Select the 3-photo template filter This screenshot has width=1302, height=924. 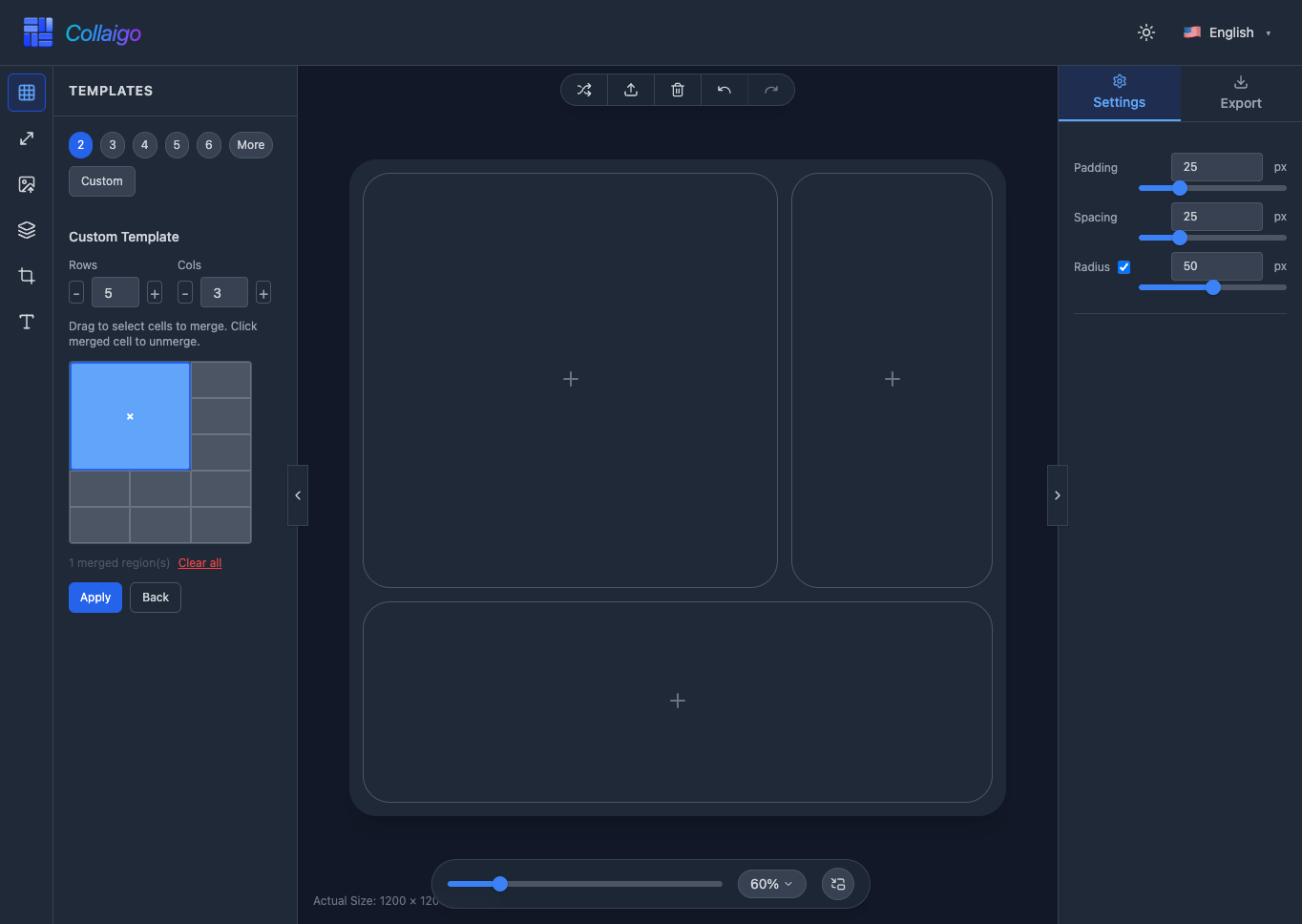click(x=113, y=145)
